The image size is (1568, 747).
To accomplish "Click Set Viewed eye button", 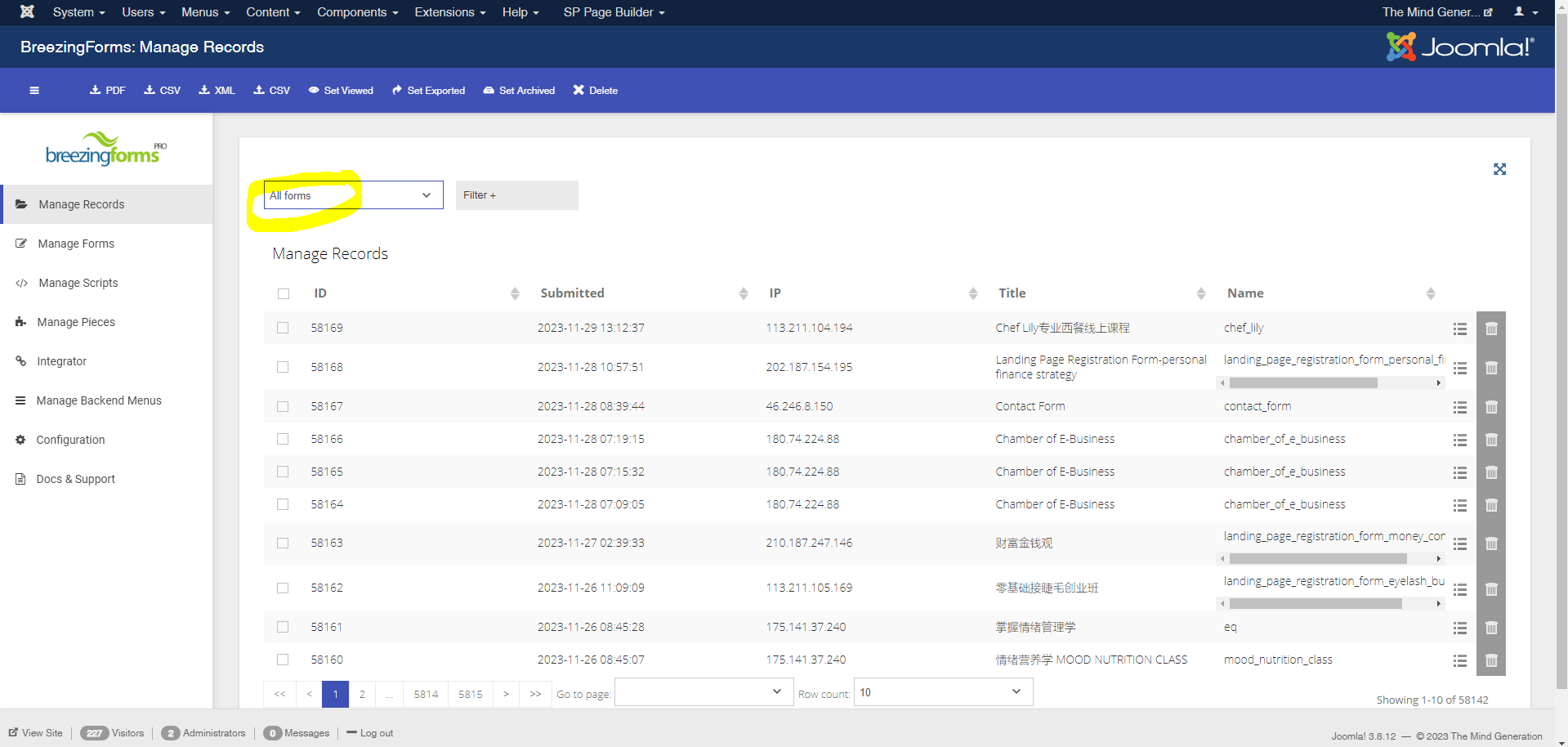I will (x=341, y=91).
